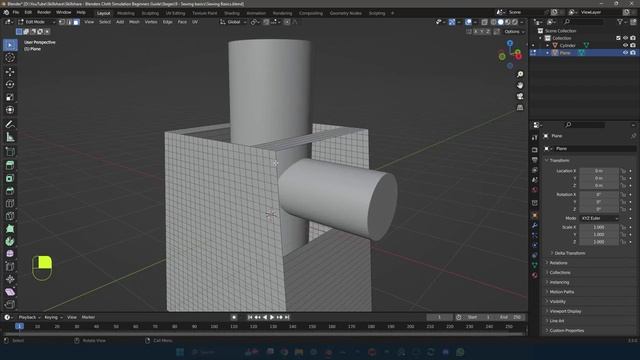Viewport: 640px width, 360px height.
Task: Jump to the animation end frame
Action: click(287, 317)
